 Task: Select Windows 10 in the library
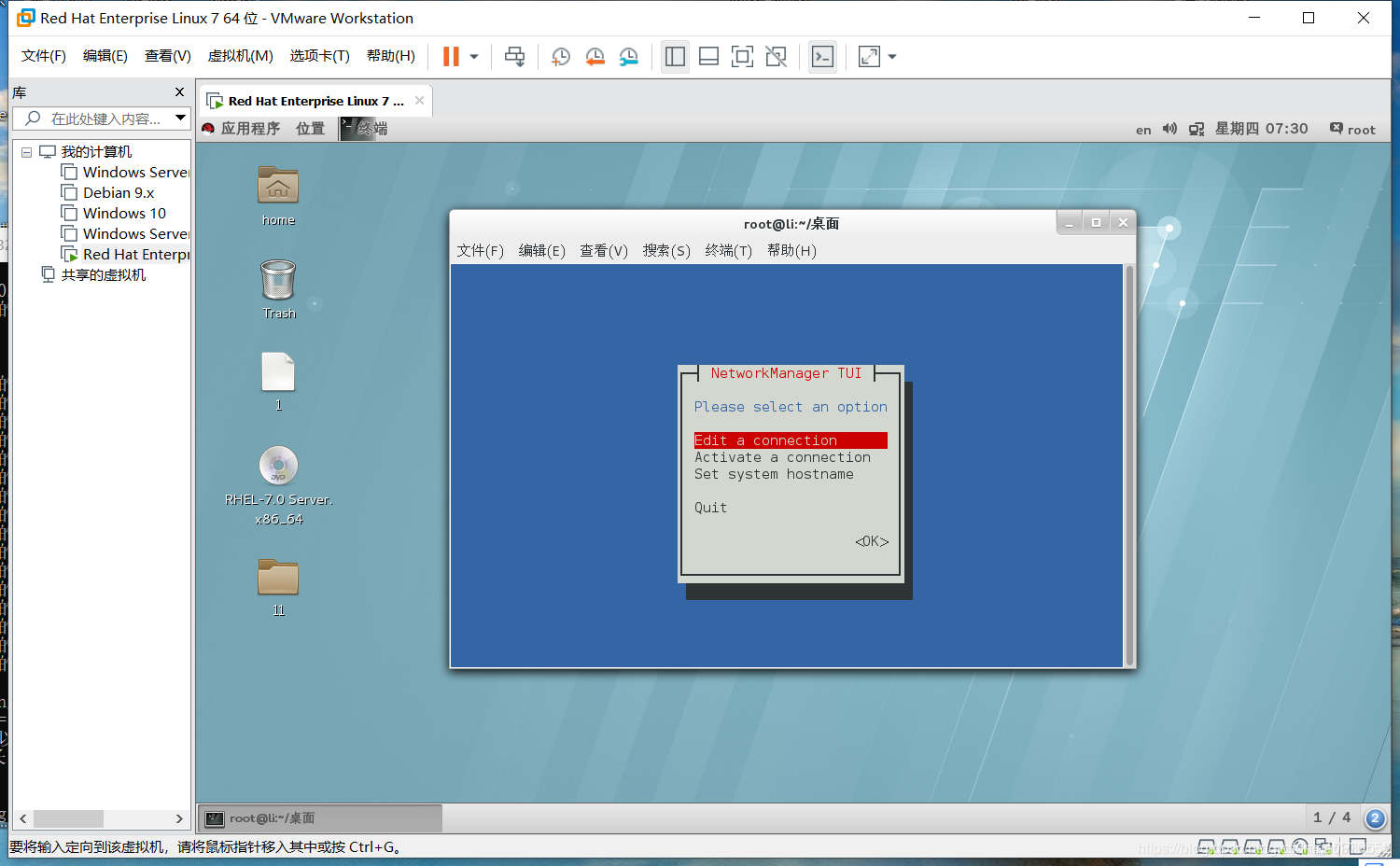click(124, 214)
